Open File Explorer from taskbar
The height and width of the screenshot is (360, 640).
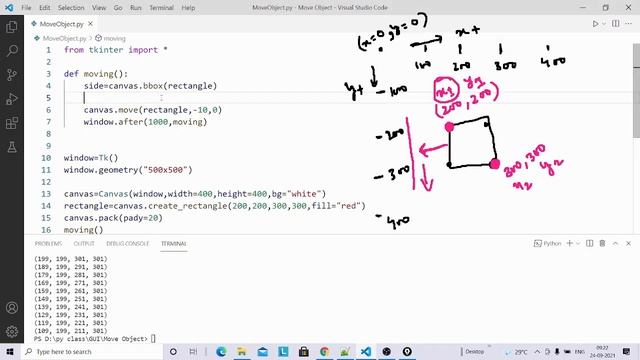(242, 351)
